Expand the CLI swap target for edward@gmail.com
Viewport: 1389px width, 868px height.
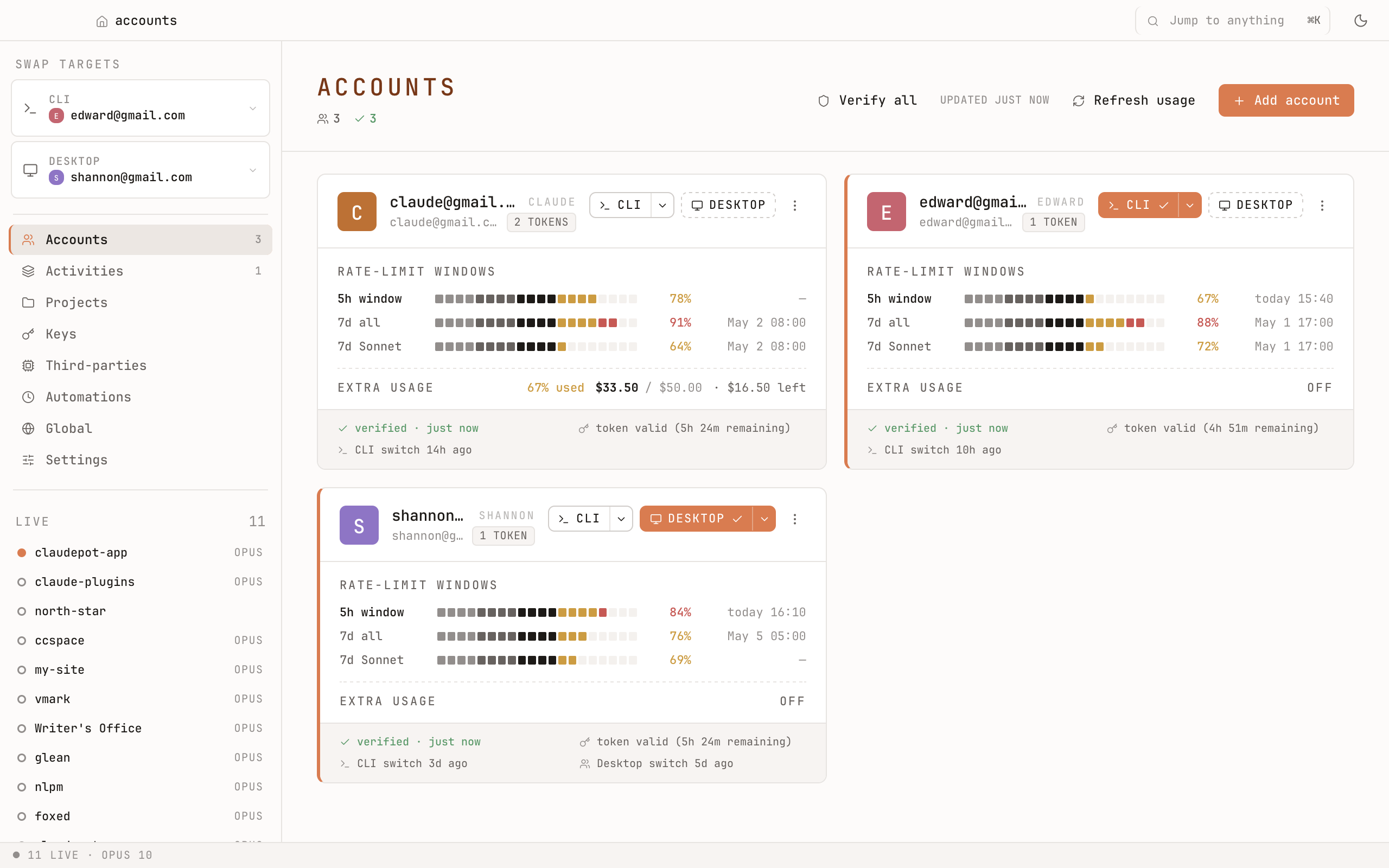tap(253, 108)
